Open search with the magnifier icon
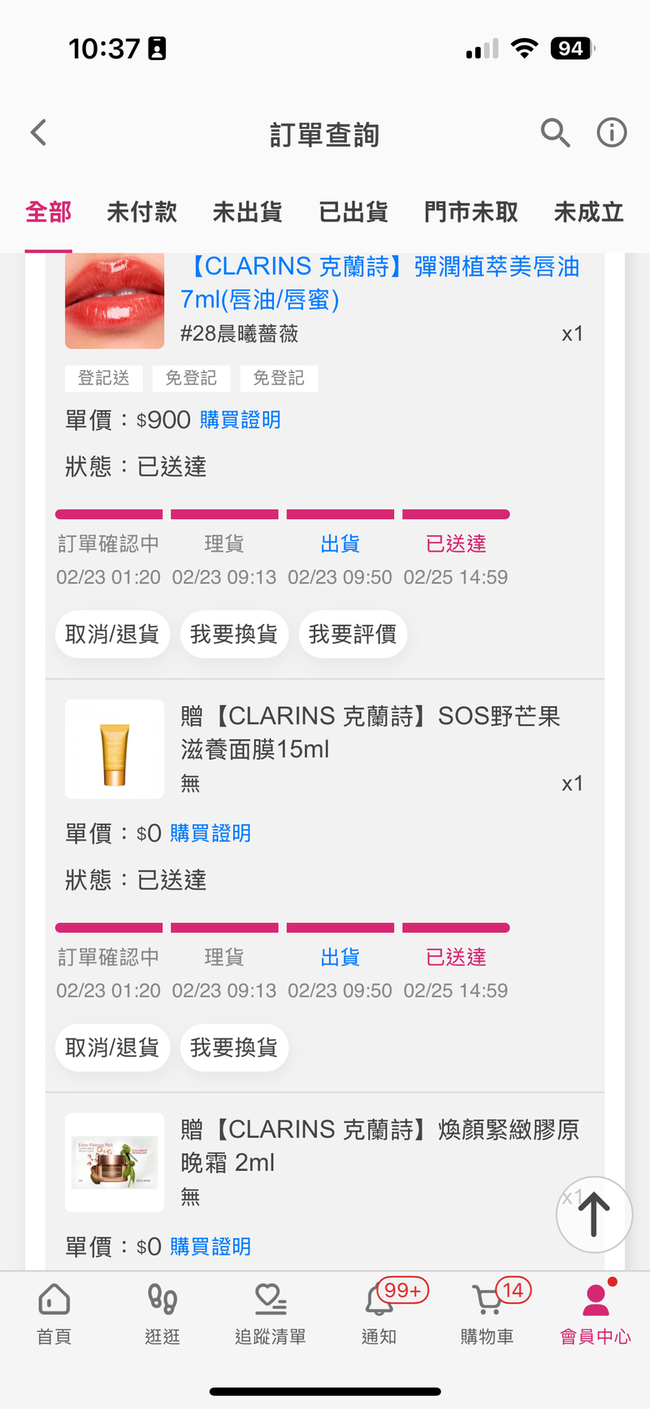Viewport: 650px width, 1409px height. [x=555, y=133]
